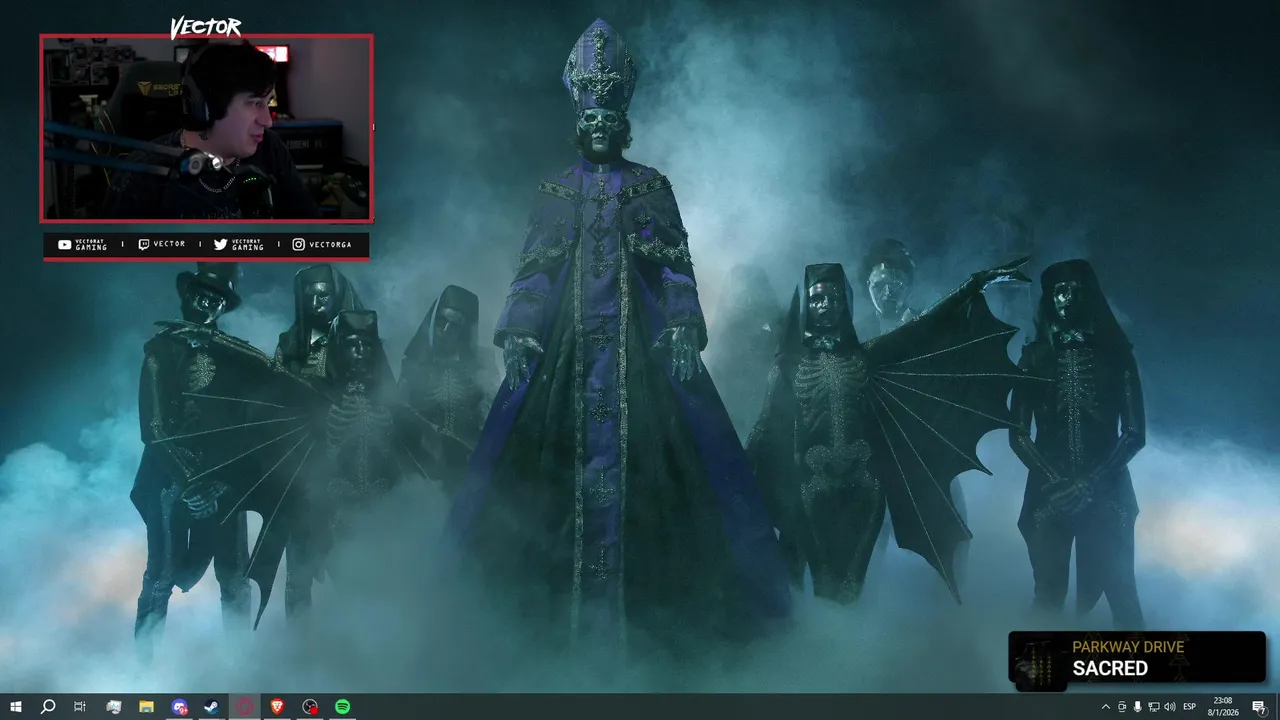Viewport: 1280px width, 720px height.
Task: Open the Discord taskbar icon with badge
Action: point(179,706)
